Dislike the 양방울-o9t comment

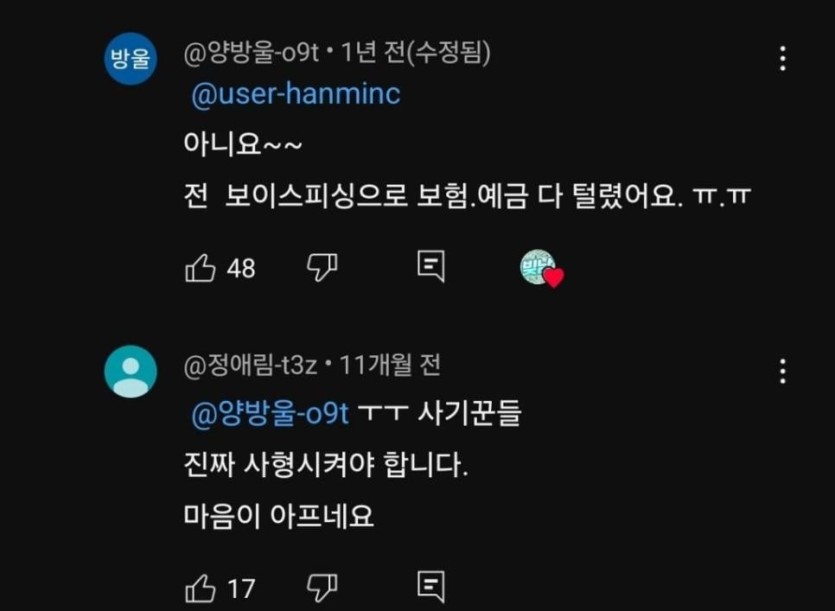tap(321, 267)
